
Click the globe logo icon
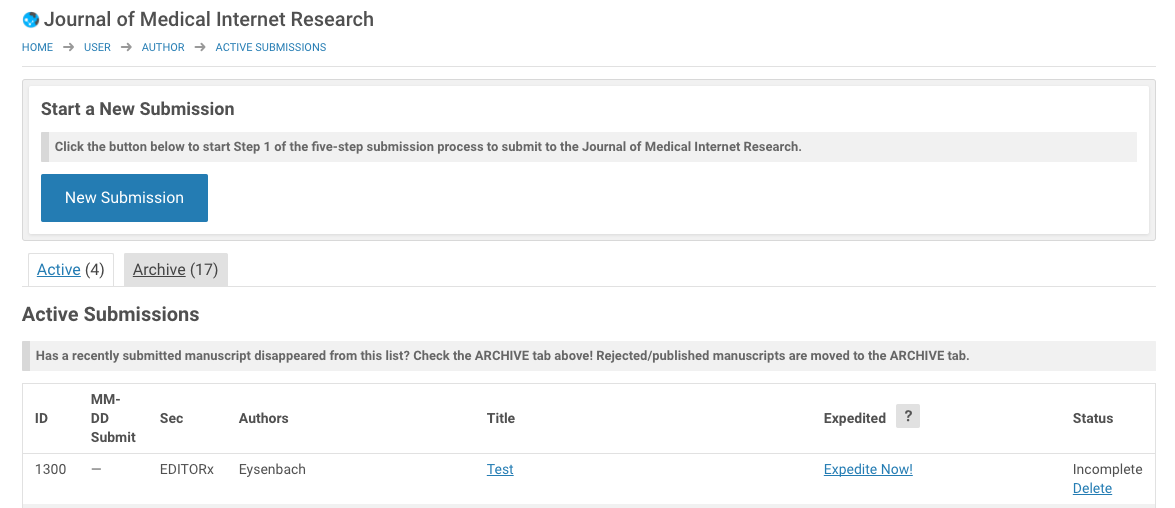tap(30, 20)
